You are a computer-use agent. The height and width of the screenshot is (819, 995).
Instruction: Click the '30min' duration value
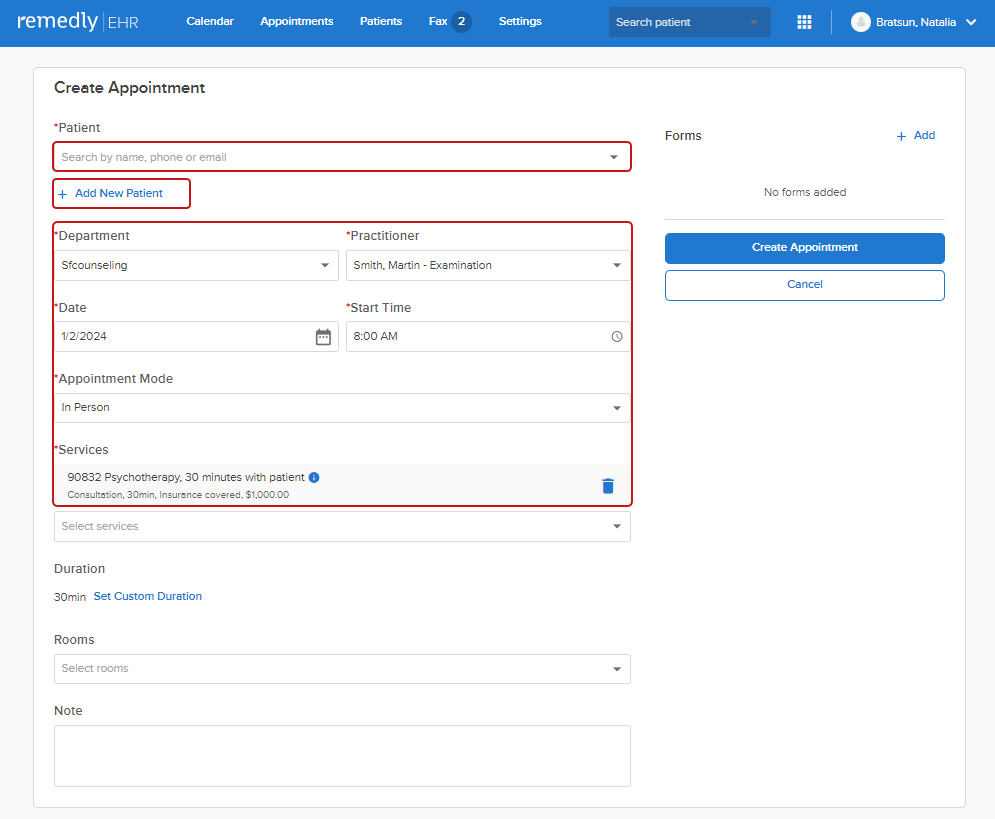click(70, 597)
